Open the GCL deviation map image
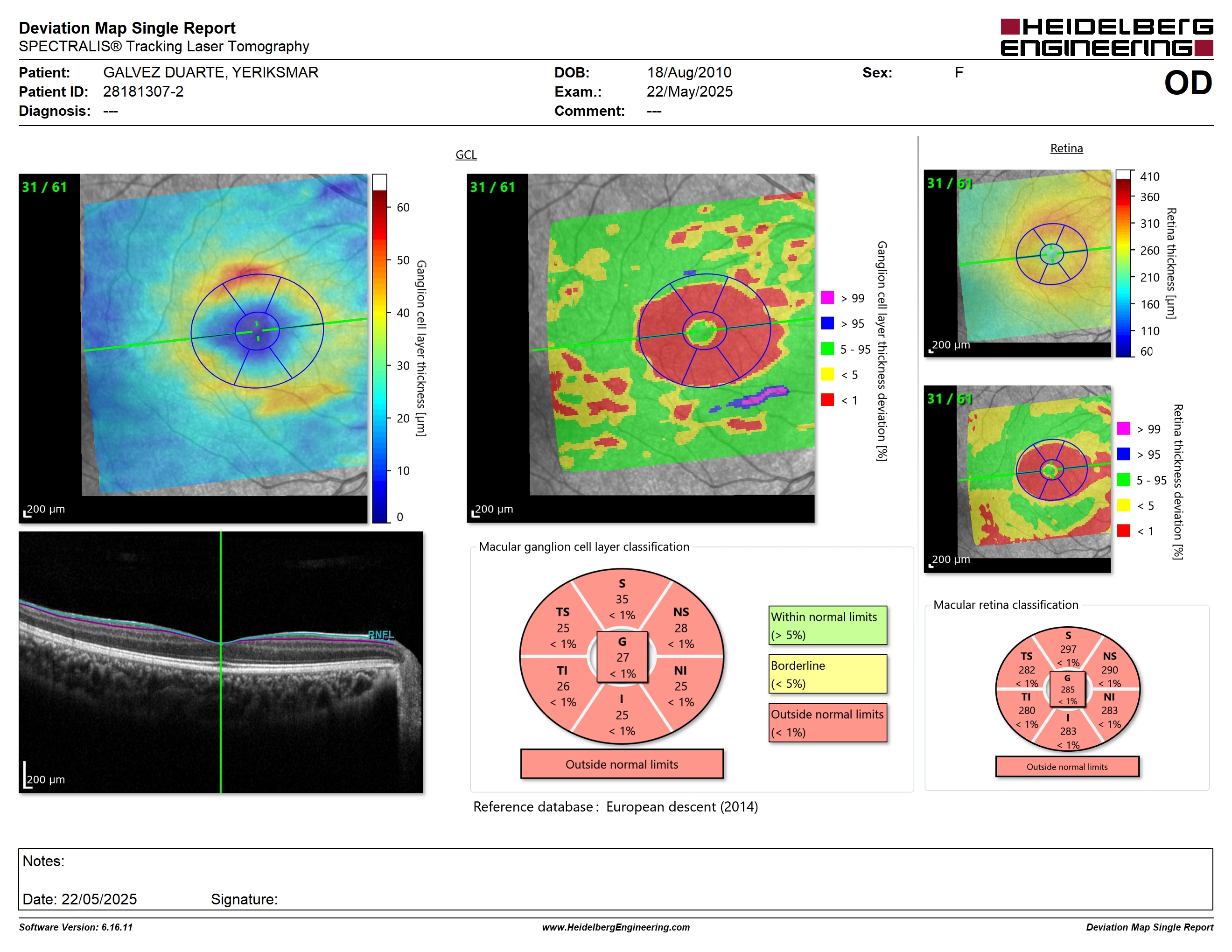1232x952 pixels. point(640,348)
